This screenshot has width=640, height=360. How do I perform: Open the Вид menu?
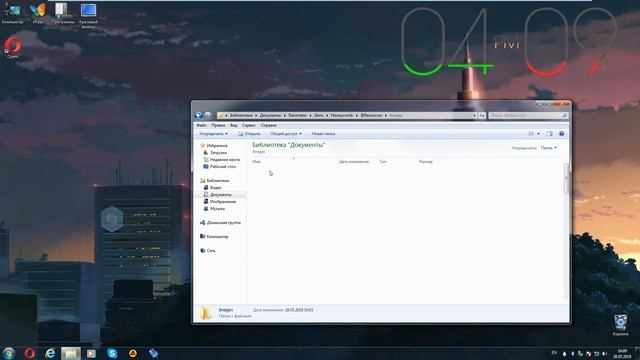pyautogui.click(x=233, y=125)
